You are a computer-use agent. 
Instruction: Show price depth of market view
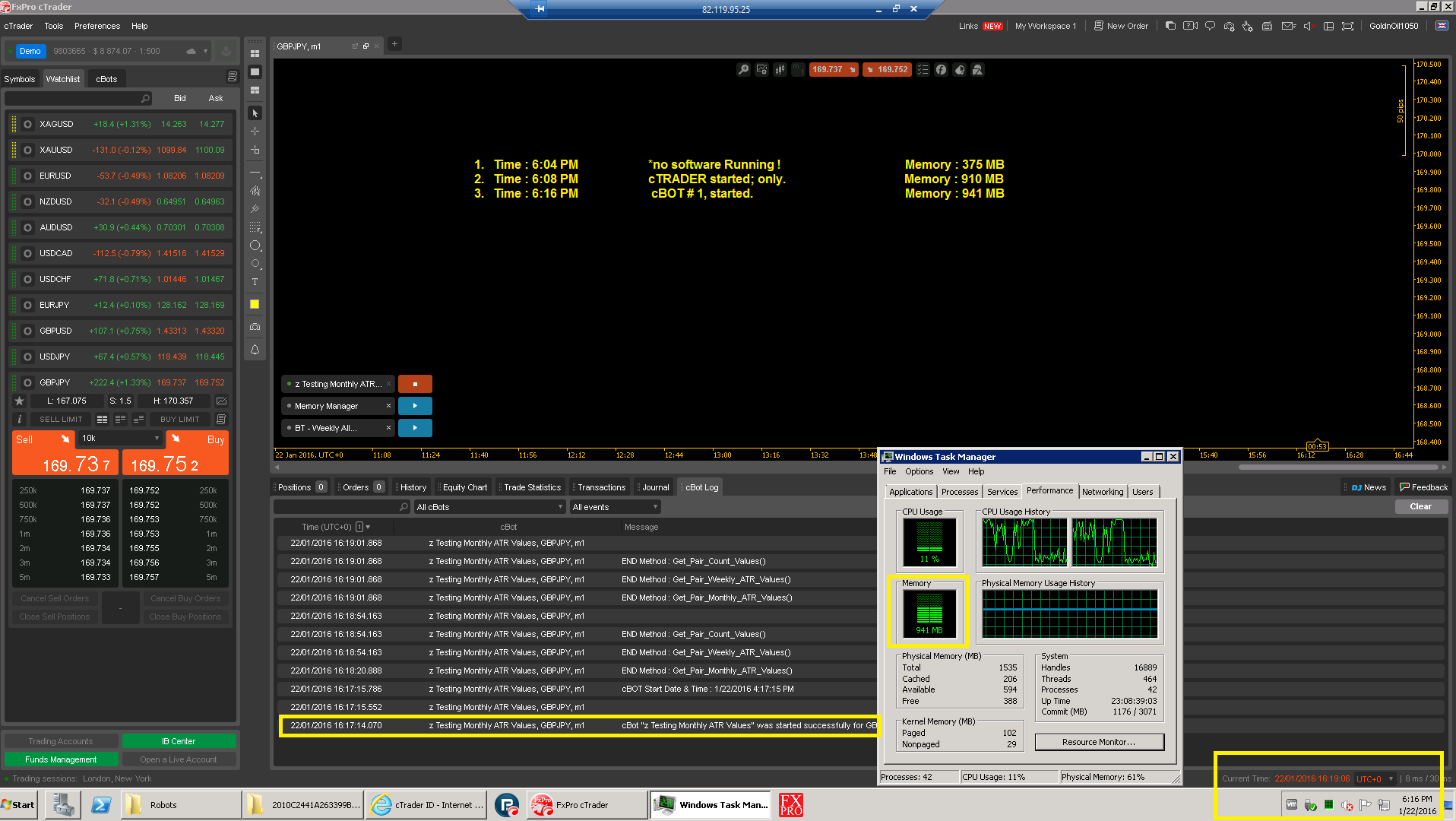[x=120, y=419]
